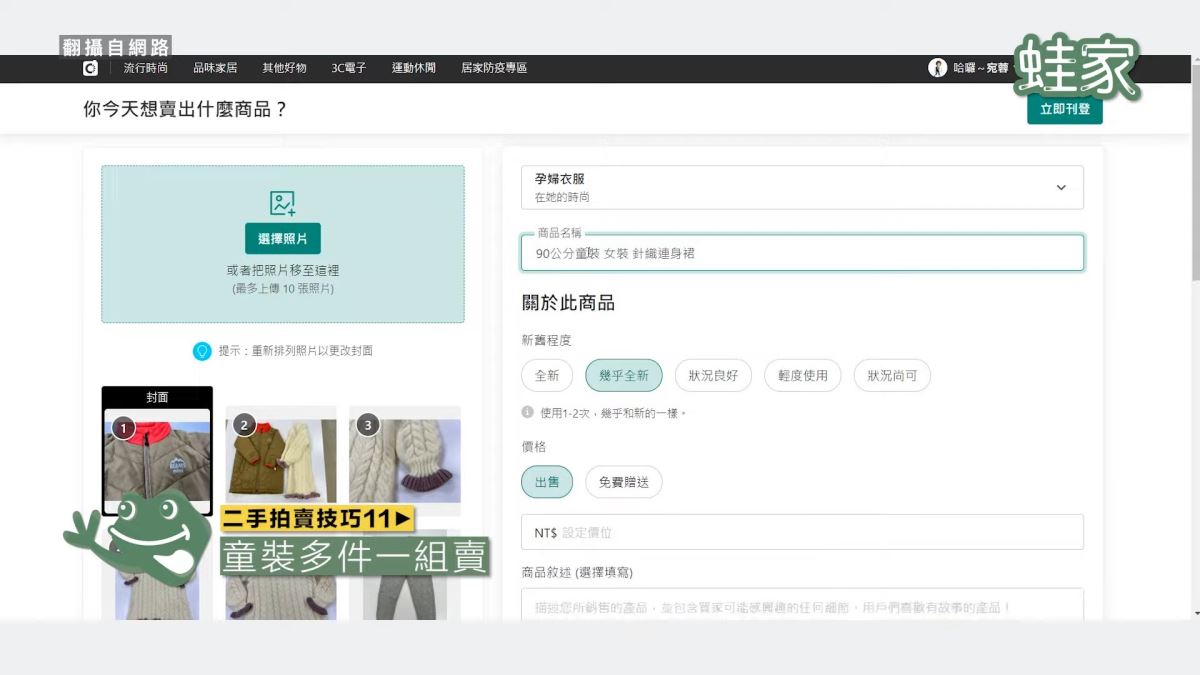The height and width of the screenshot is (675, 1200).
Task: Click the 立即刊登 button
Action: pyautogui.click(x=1064, y=109)
